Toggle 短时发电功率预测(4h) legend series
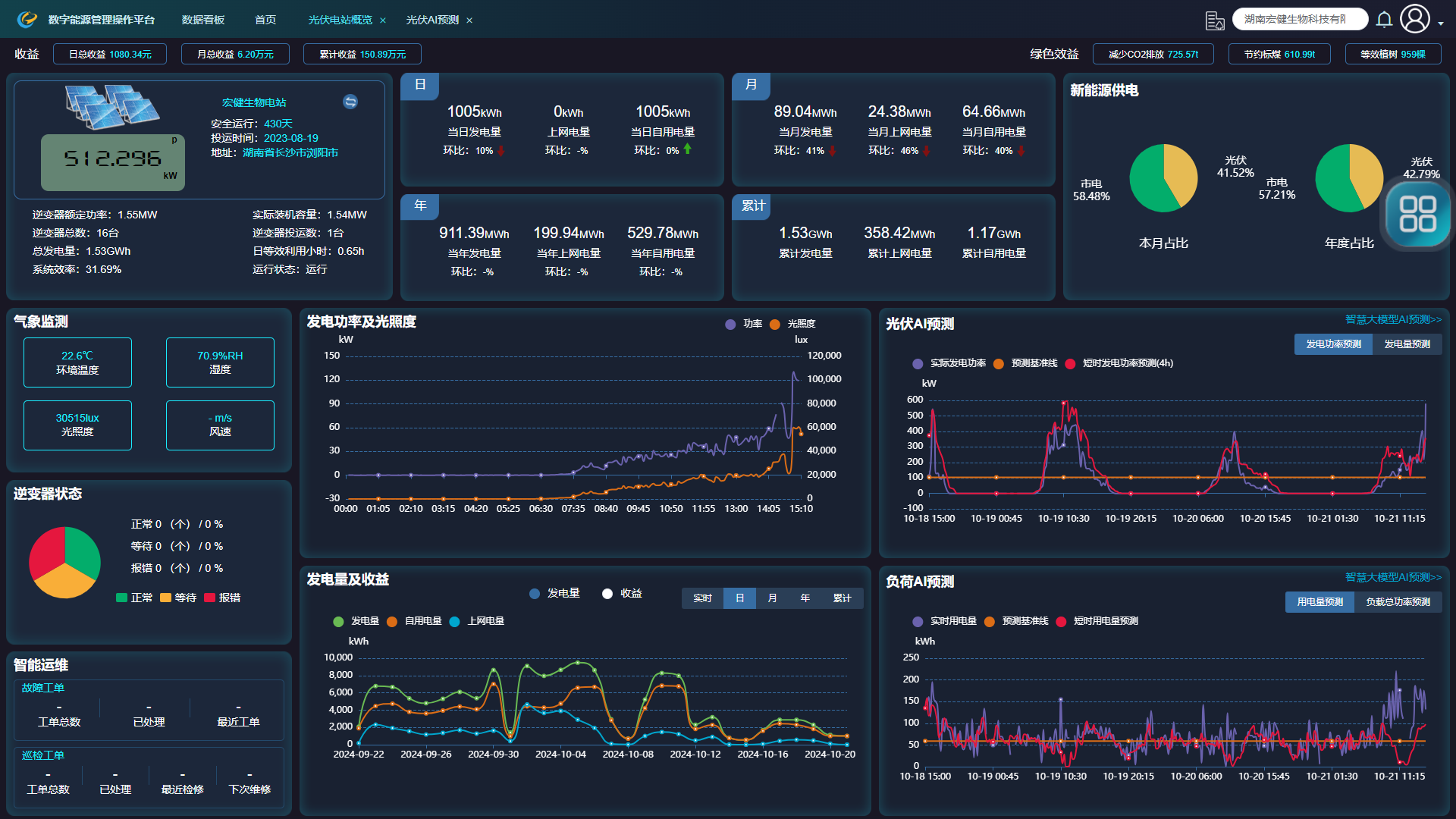The image size is (1456, 819). pos(1119,363)
